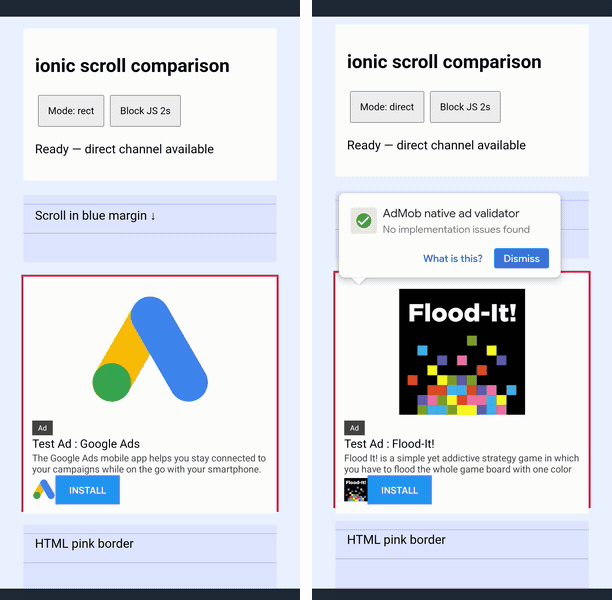Tap the large Google Ads logo image

[150, 349]
